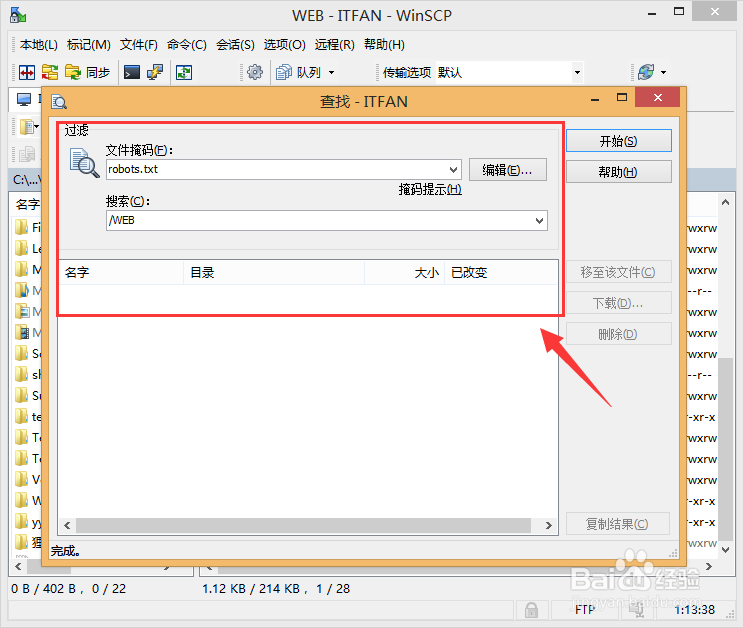The height and width of the screenshot is (628, 744).
Task: Click the C:\... local path label
Action: pyautogui.click(x=27, y=180)
